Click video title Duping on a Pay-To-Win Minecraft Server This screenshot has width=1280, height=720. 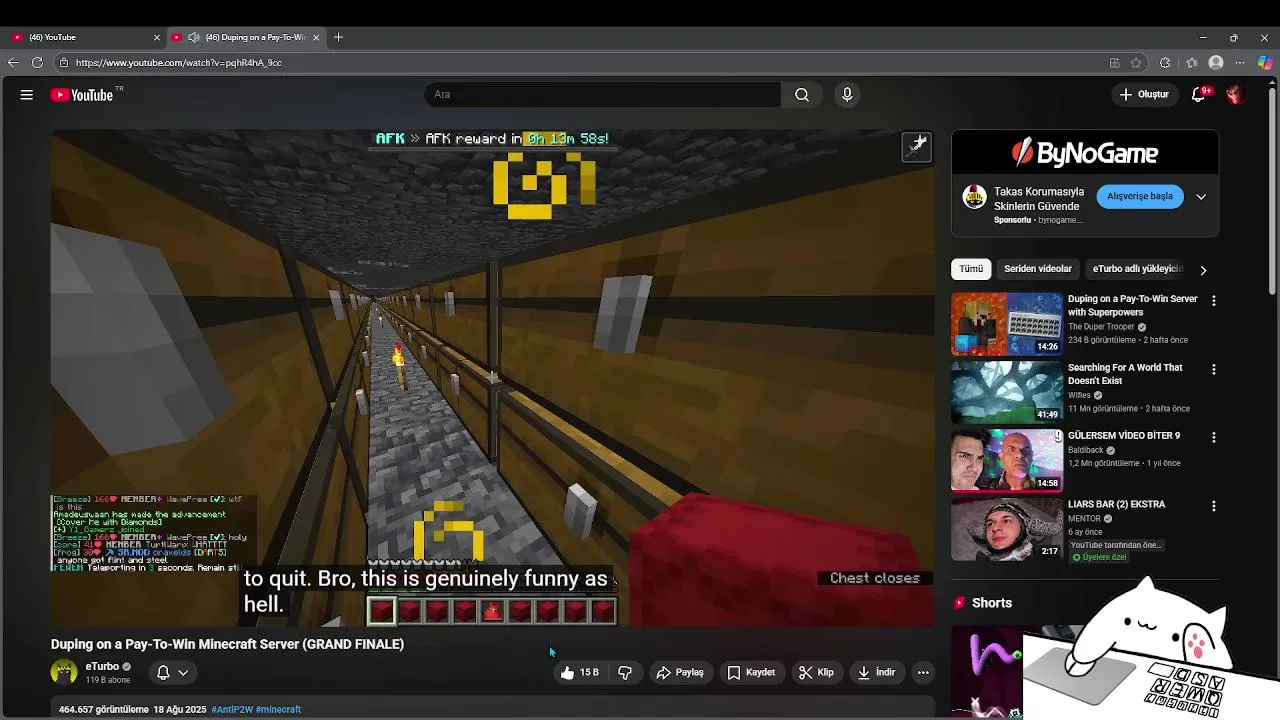pyautogui.click(x=227, y=644)
